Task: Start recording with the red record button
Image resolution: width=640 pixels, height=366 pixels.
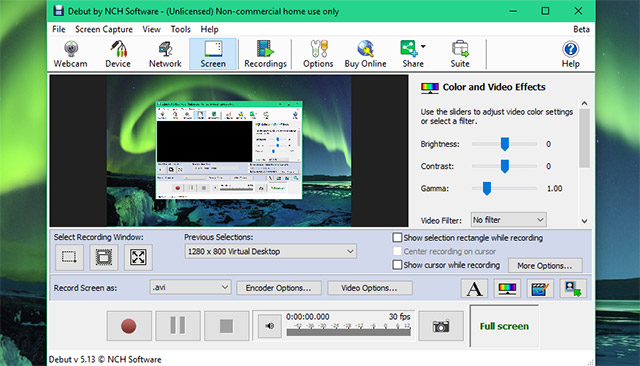Action: click(x=129, y=326)
